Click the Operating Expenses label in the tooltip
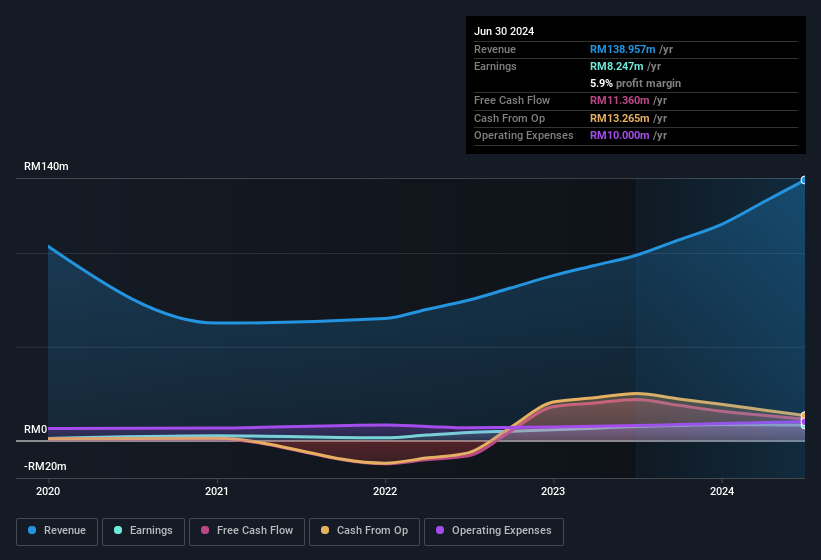Viewport: 821px width, 560px height. 524,136
